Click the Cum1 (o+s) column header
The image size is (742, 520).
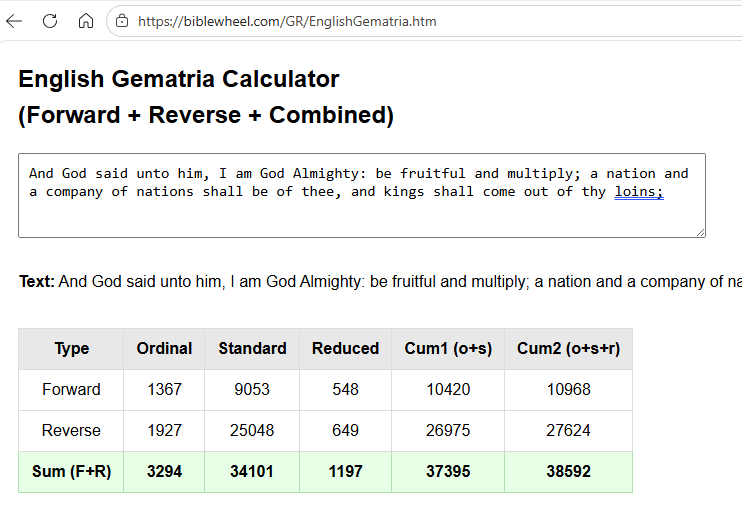coord(448,349)
